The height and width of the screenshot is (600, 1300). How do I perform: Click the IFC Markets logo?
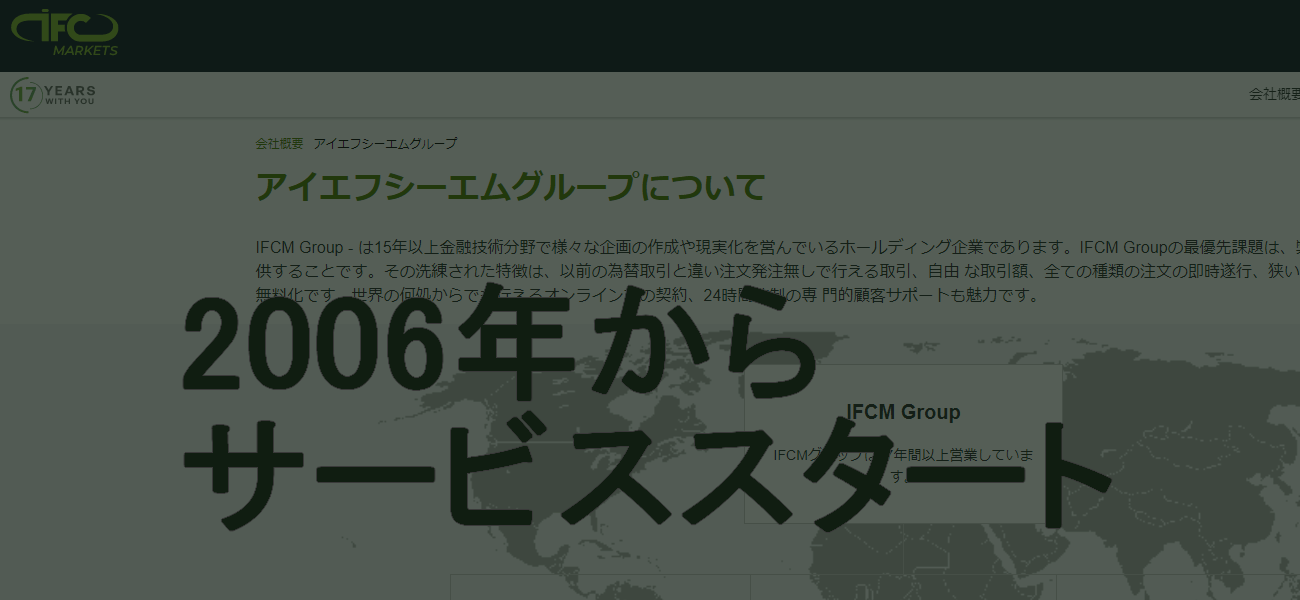tap(65, 31)
